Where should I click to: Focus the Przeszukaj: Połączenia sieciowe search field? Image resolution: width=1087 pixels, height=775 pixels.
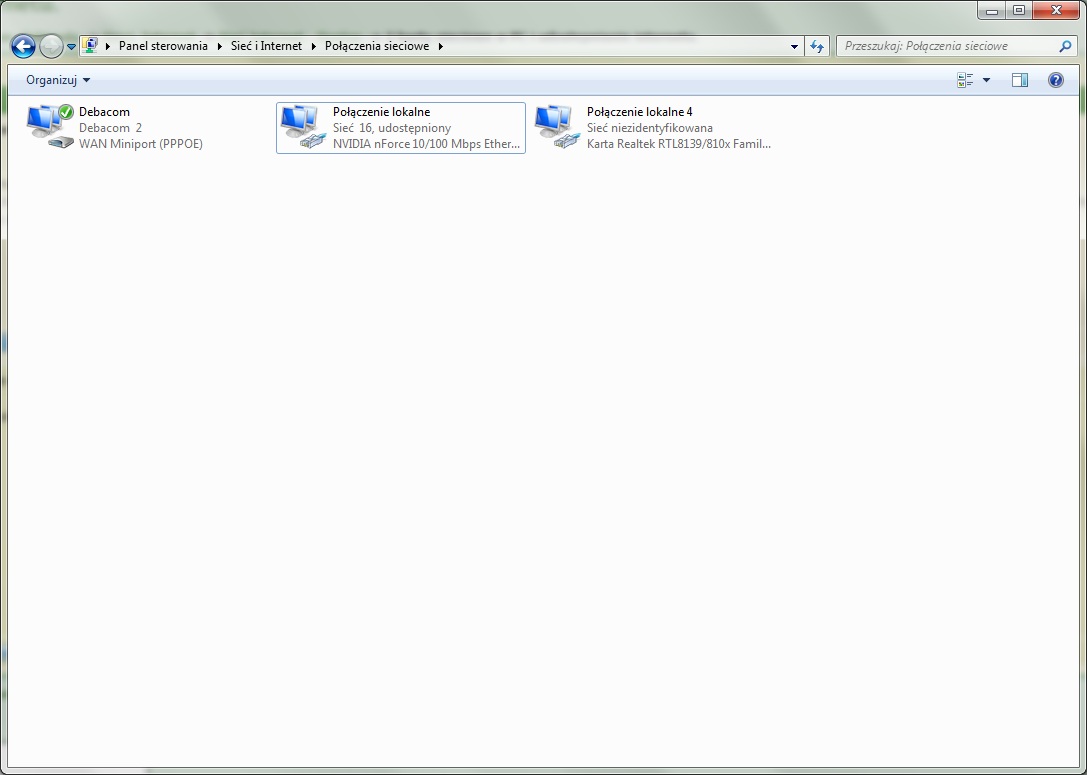948,46
